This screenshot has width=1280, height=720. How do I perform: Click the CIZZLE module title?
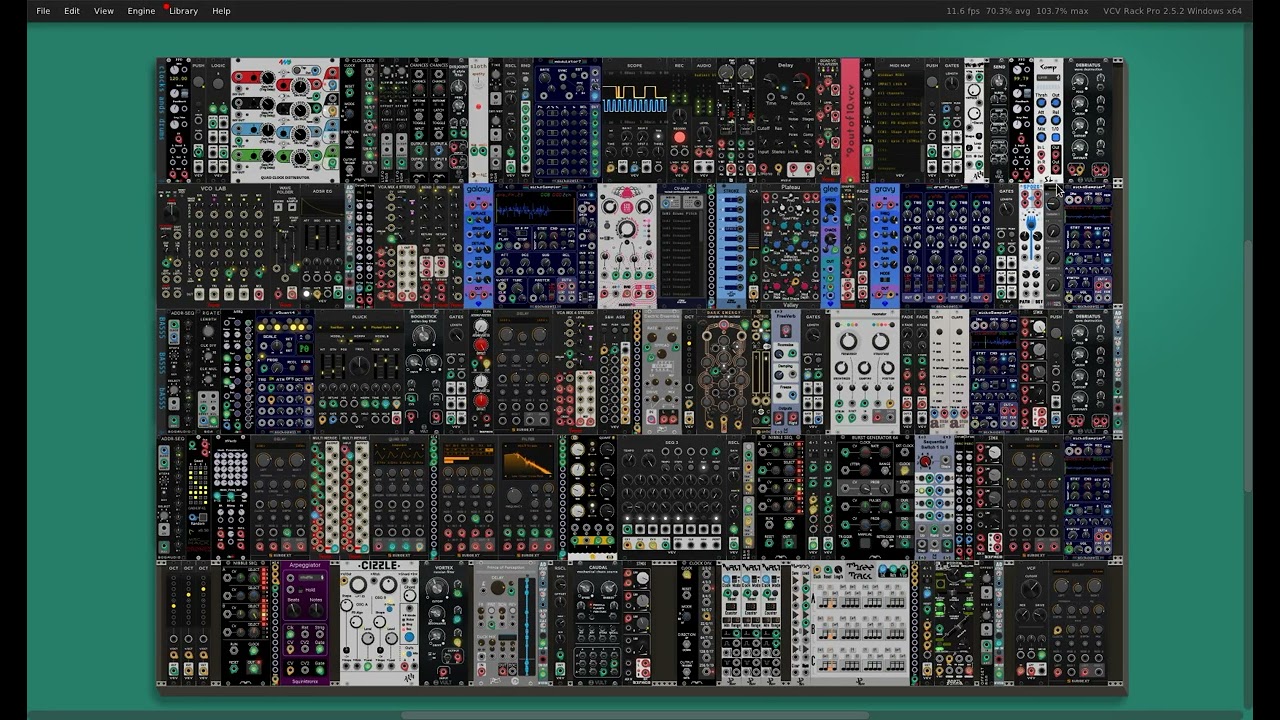pos(379,565)
